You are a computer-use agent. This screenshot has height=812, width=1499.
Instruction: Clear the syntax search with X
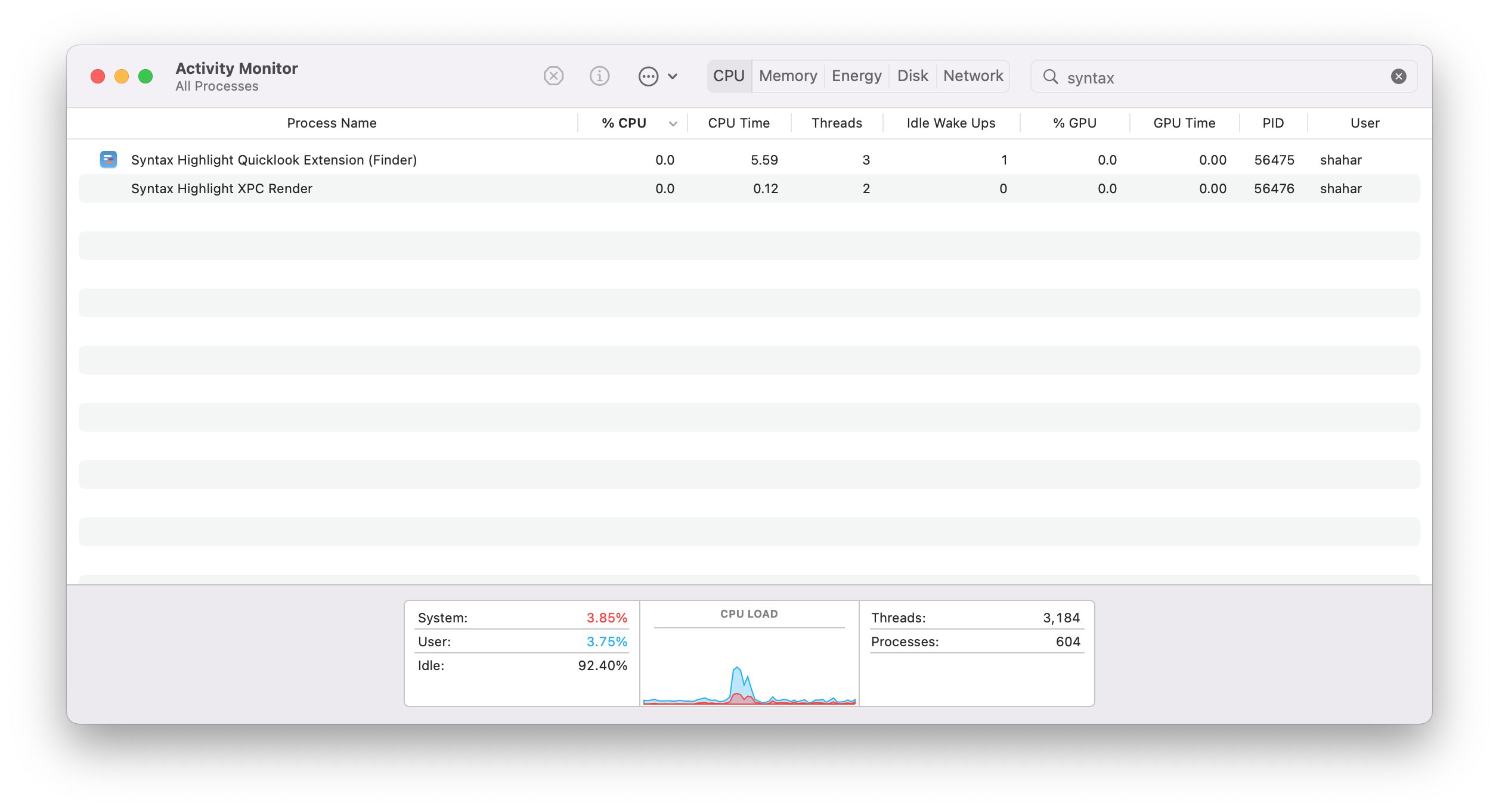(1399, 76)
